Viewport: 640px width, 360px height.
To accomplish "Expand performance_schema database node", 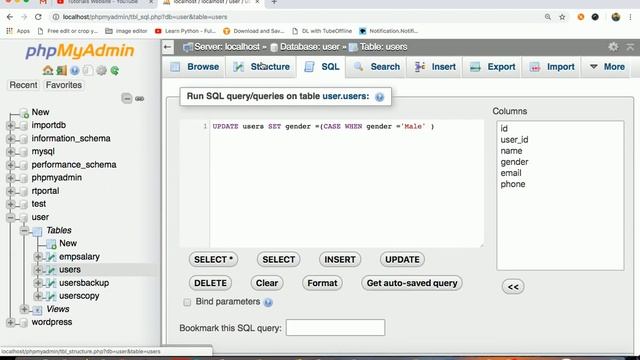I will click(11, 165).
